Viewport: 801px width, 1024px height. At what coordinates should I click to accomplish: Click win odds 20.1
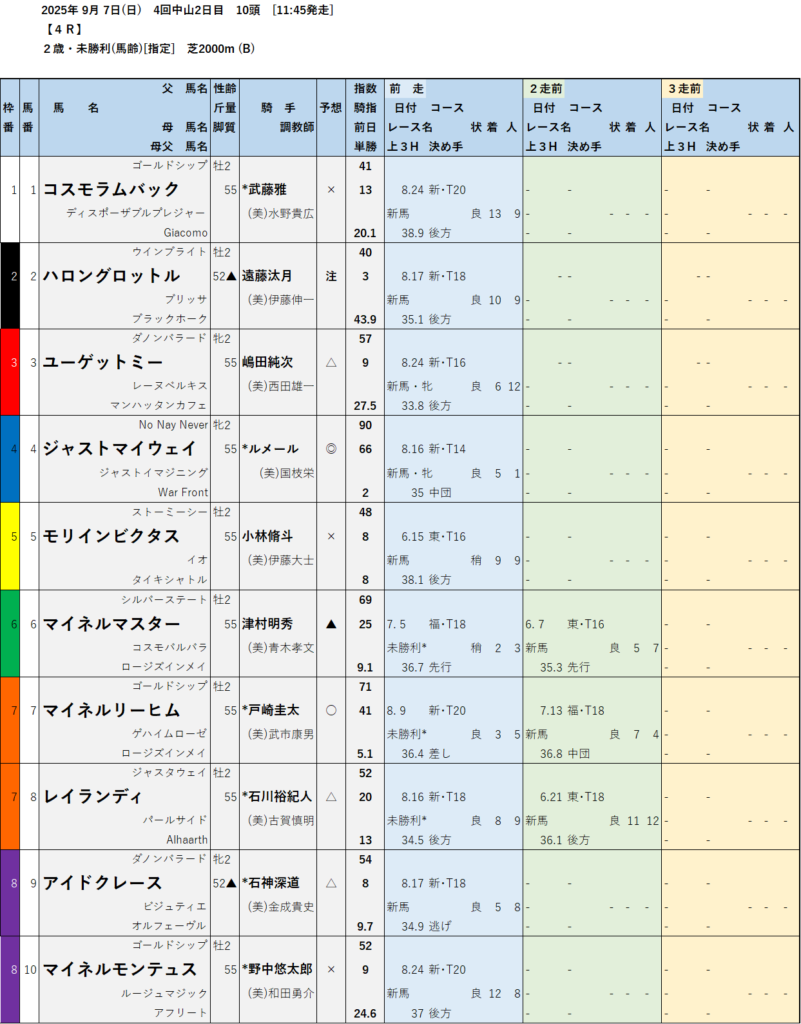(365, 232)
